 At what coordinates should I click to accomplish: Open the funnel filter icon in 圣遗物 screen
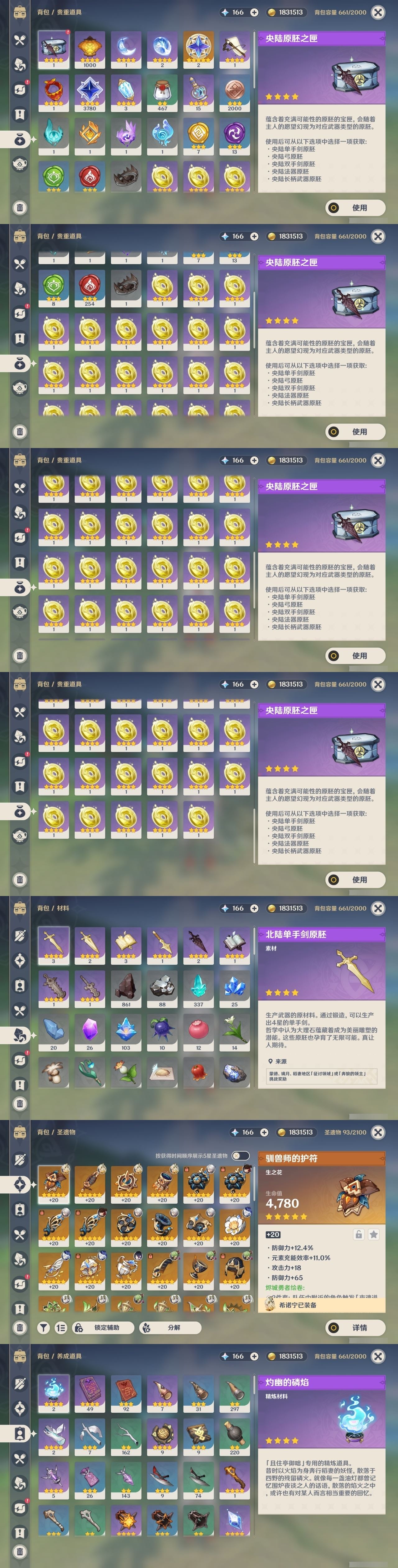[x=44, y=1328]
